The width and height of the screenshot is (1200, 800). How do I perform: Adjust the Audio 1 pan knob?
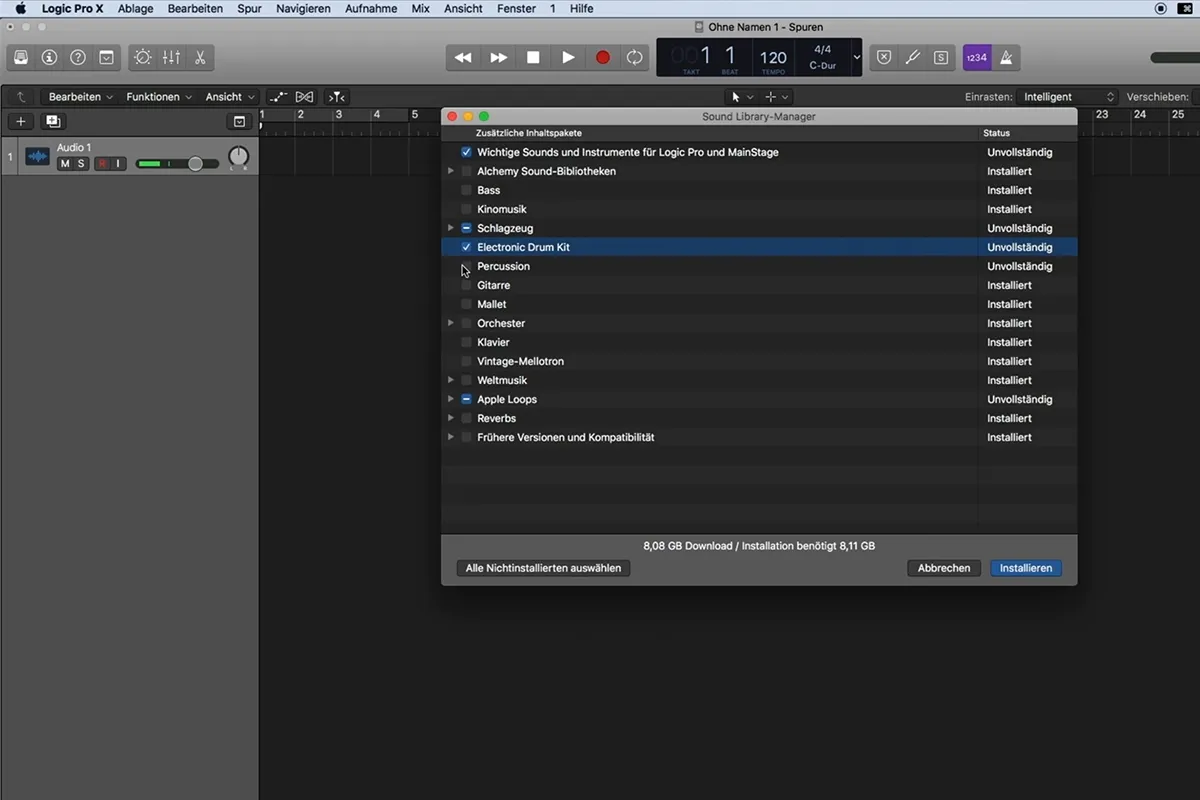[x=238, y=157]
